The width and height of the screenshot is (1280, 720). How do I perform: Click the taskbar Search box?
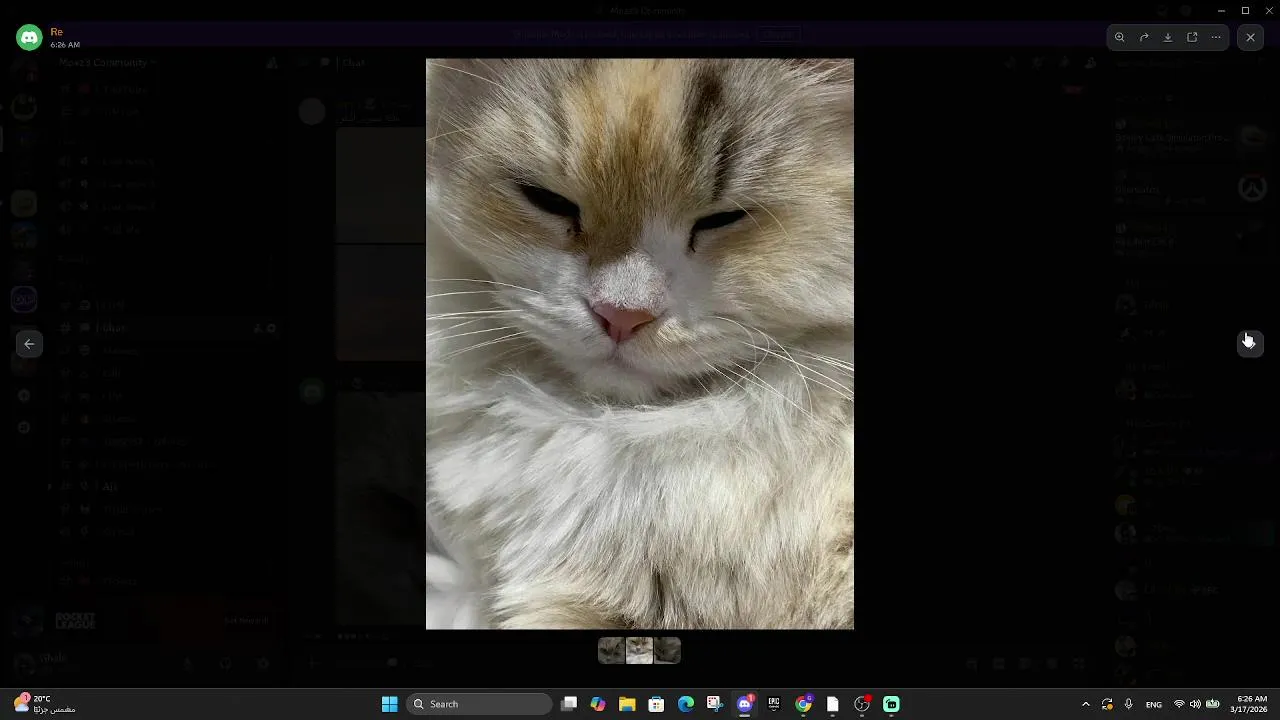(481, 704)
